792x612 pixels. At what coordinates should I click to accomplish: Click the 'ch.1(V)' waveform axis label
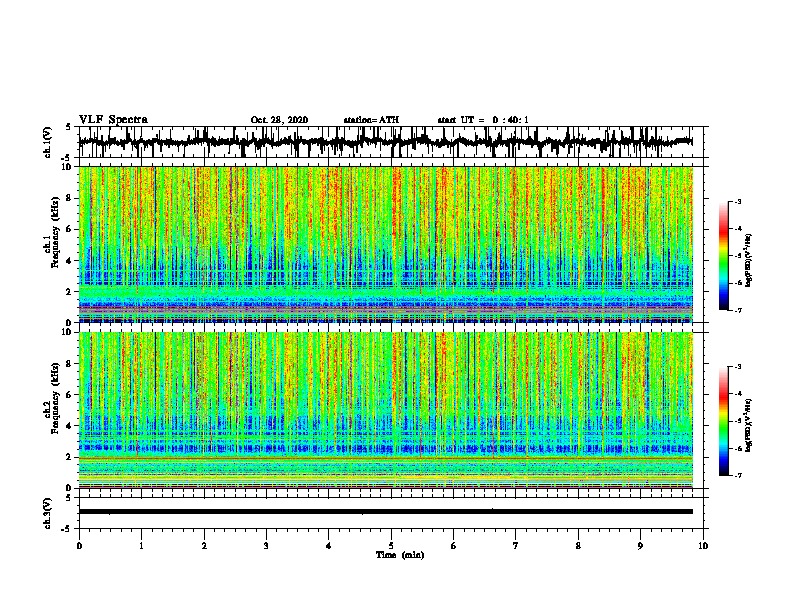pos(48,142)
